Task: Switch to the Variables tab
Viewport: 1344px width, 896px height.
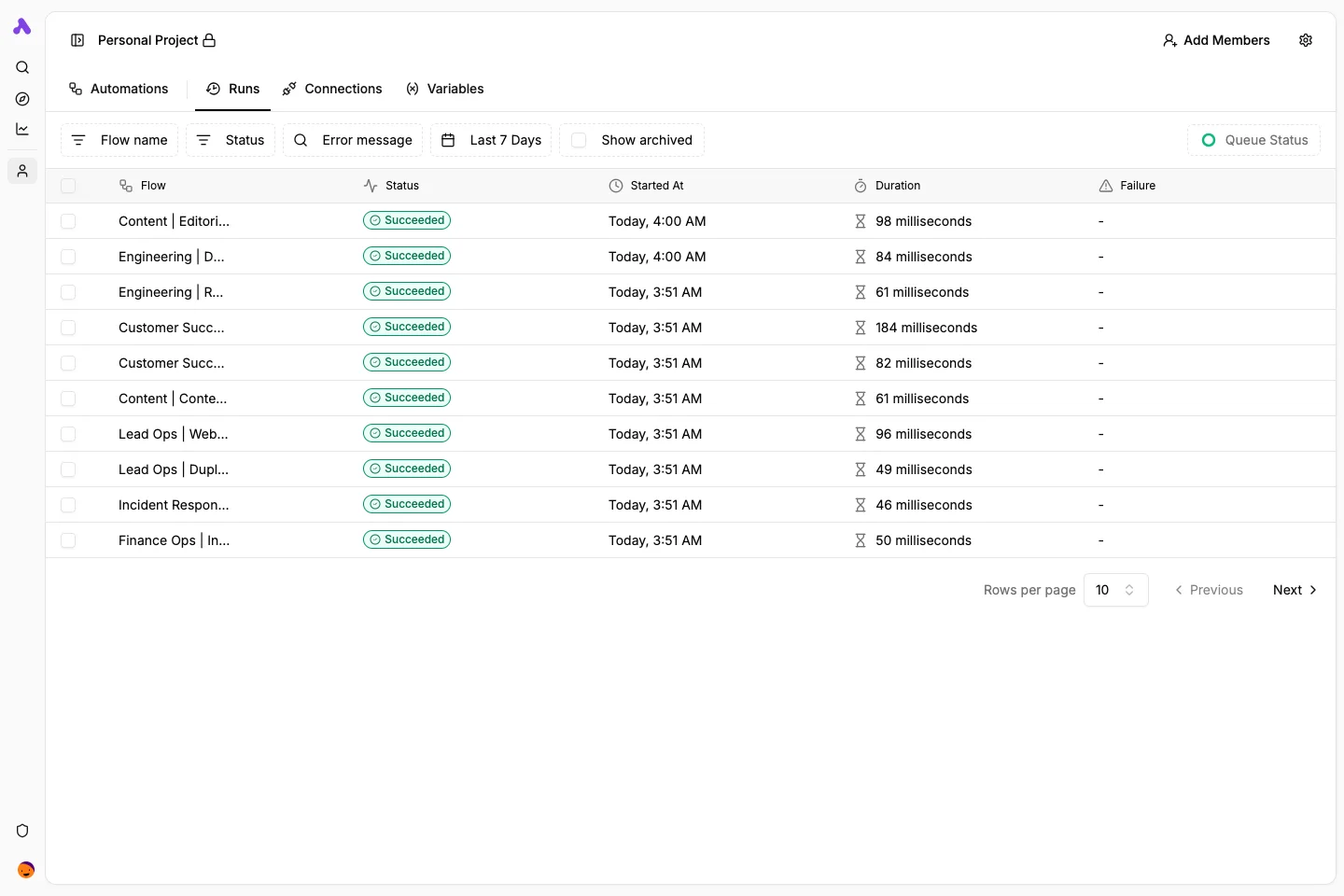Action: coord(445,89)
